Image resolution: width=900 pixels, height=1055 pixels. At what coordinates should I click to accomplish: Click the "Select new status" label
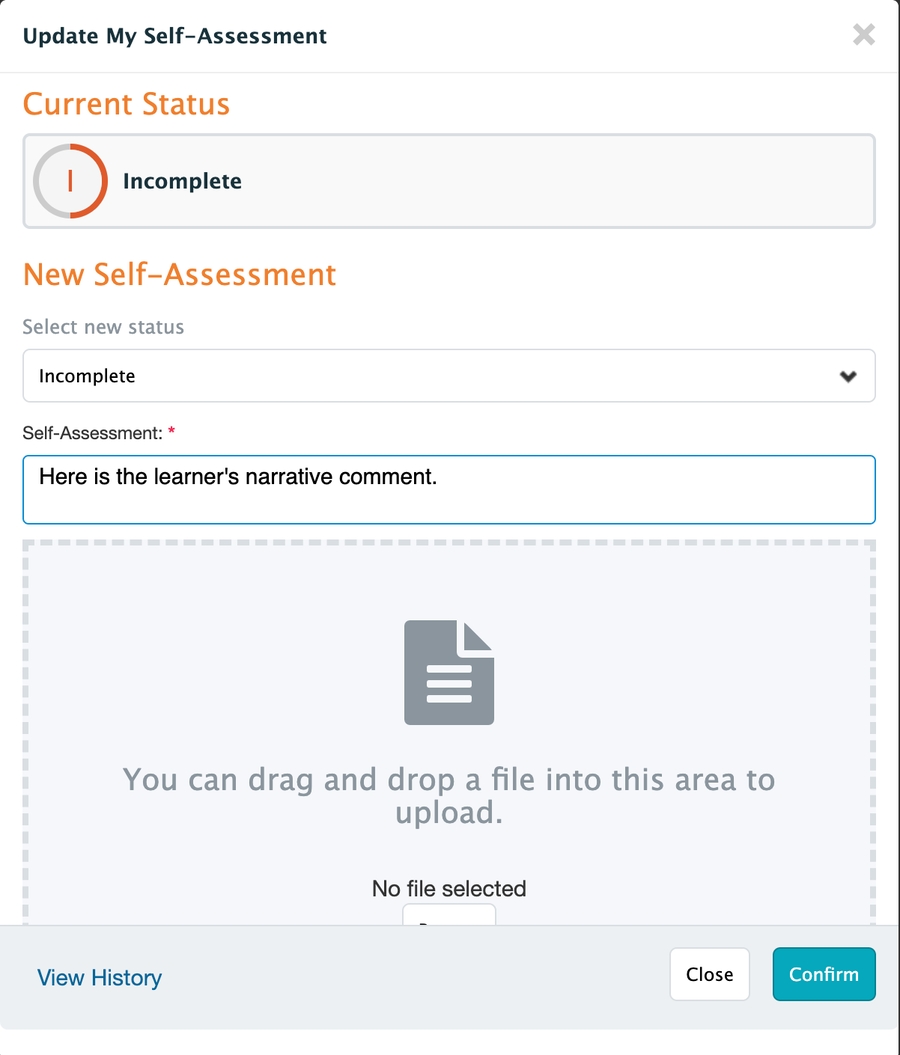click(103, 327)
